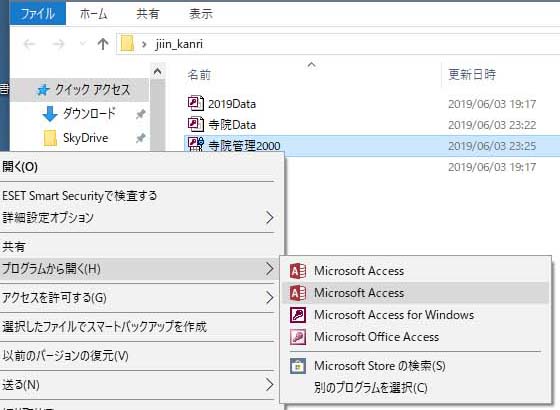Click the Microsoft Store bag icon
The height and width of the screenshot is (410, 560).
click(x=298, y=366)
